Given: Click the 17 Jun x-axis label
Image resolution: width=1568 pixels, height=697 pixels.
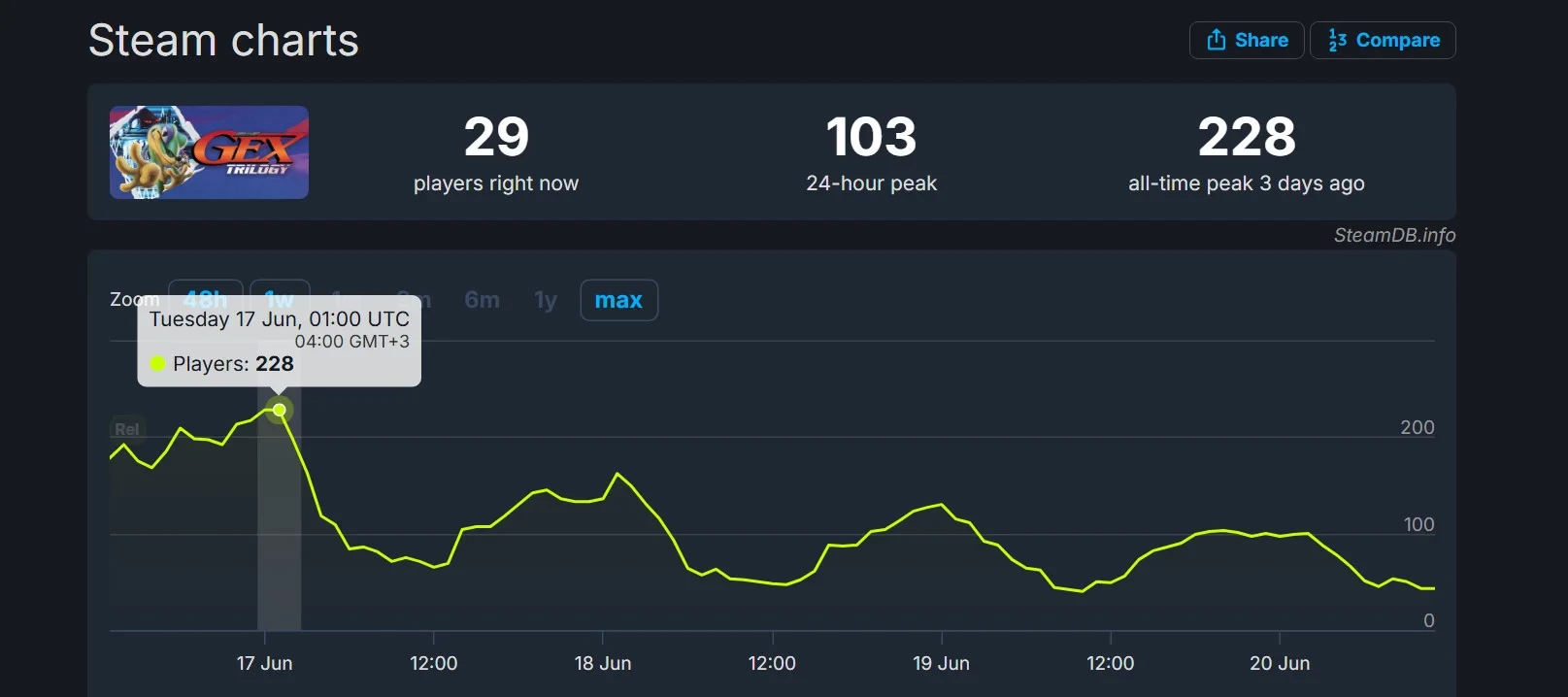Looking at the screenshot, I should coord(264,663).
